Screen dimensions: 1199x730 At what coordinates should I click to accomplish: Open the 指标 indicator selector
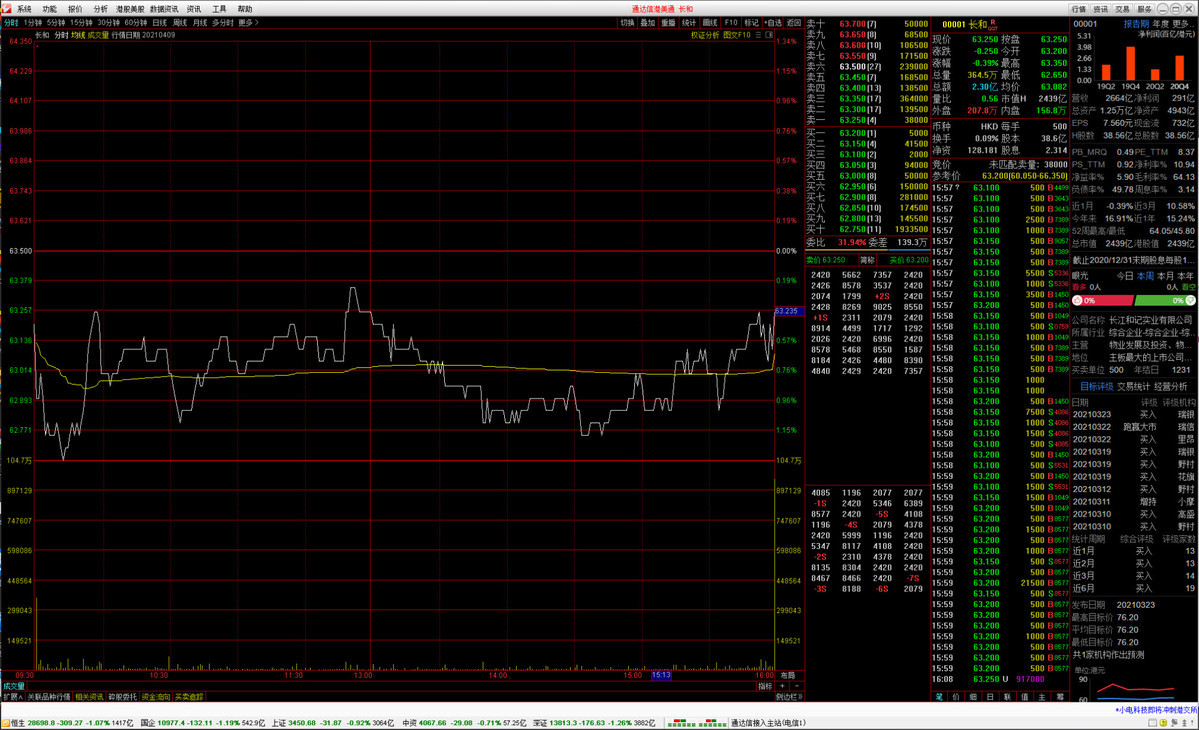pos(765,686)
